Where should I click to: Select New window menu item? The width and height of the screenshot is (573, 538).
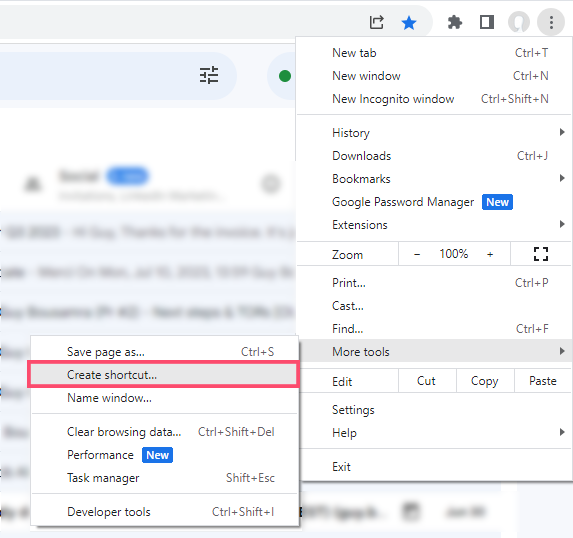(x=434, y=76)
